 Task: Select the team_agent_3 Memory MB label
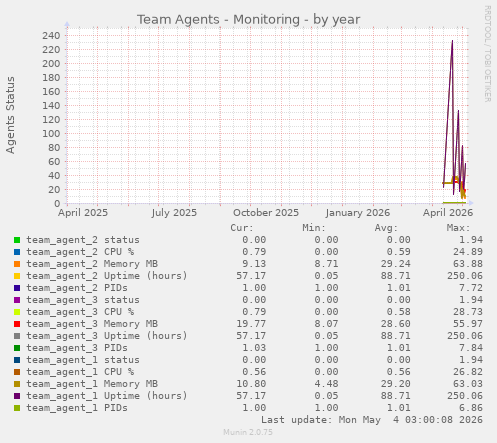pyautogui.click(x=92, y=324)
